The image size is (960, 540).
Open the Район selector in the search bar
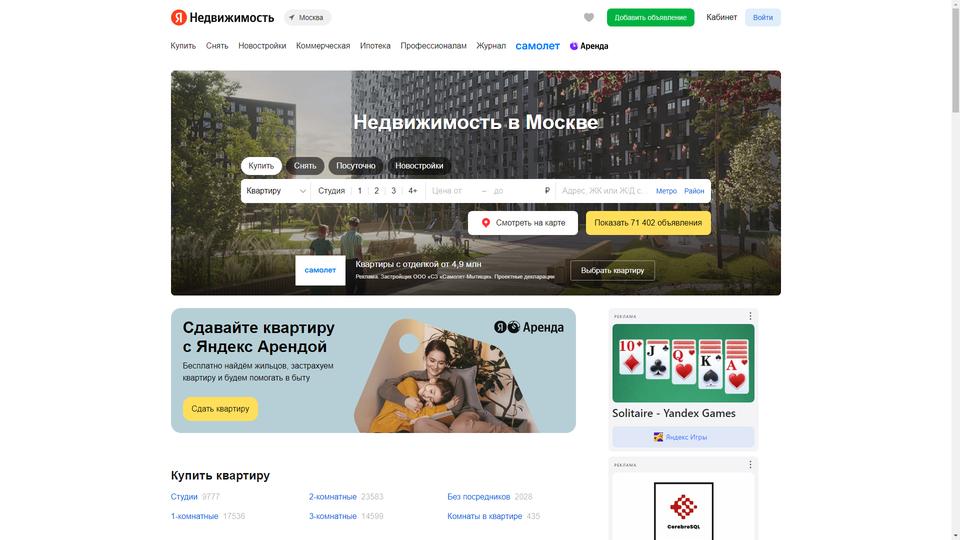(694, 191)
